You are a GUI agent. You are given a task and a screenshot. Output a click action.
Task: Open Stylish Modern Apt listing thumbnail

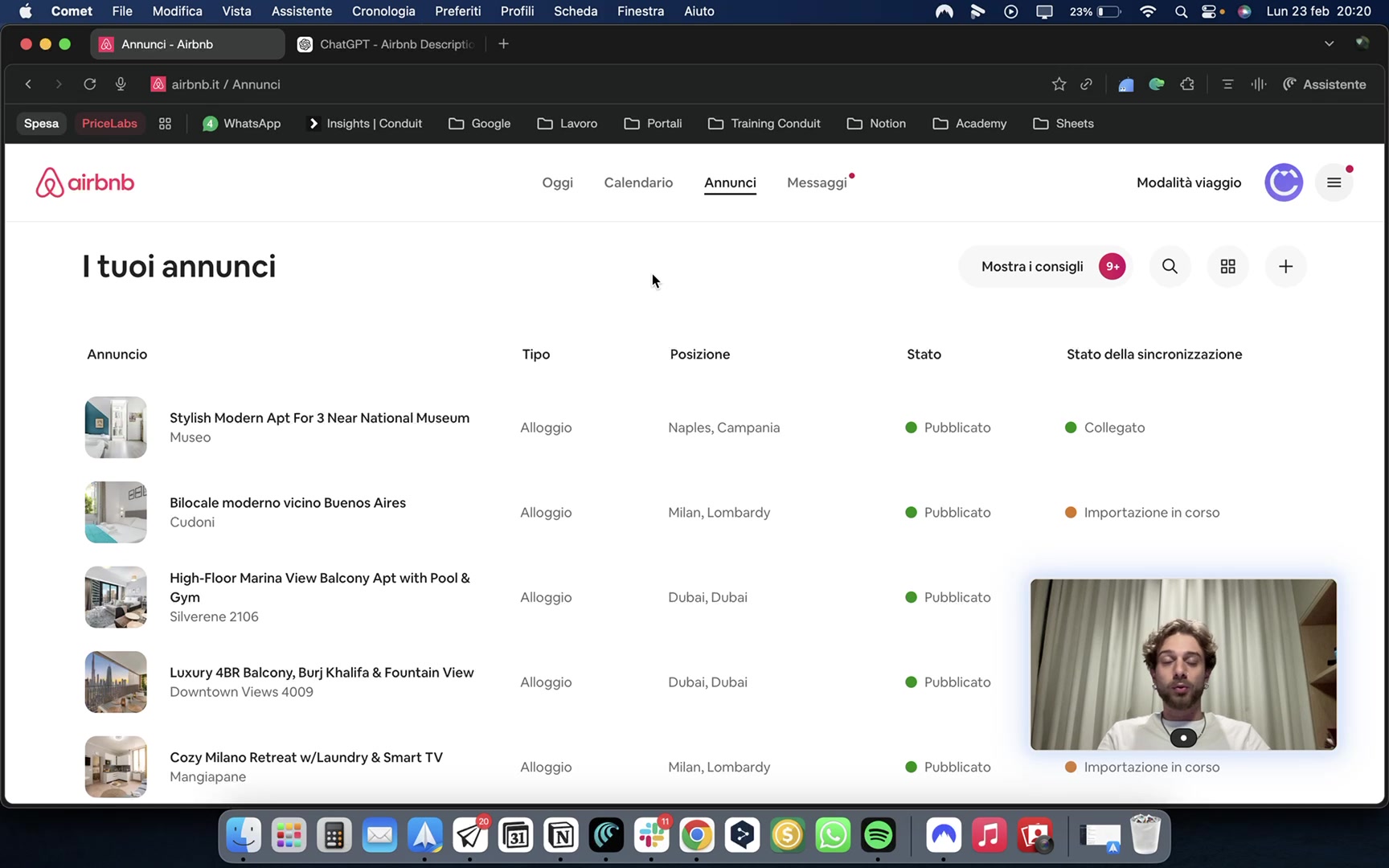click(116, 428)
